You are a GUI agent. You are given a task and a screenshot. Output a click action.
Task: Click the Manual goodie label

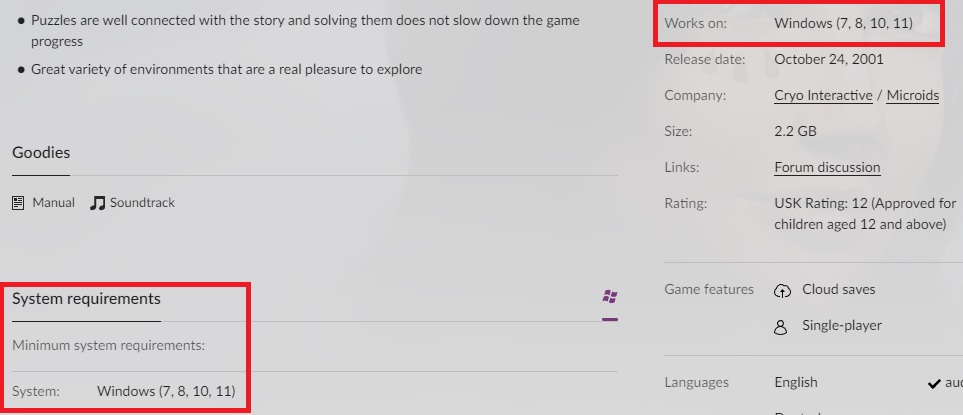tap(53, 203)
